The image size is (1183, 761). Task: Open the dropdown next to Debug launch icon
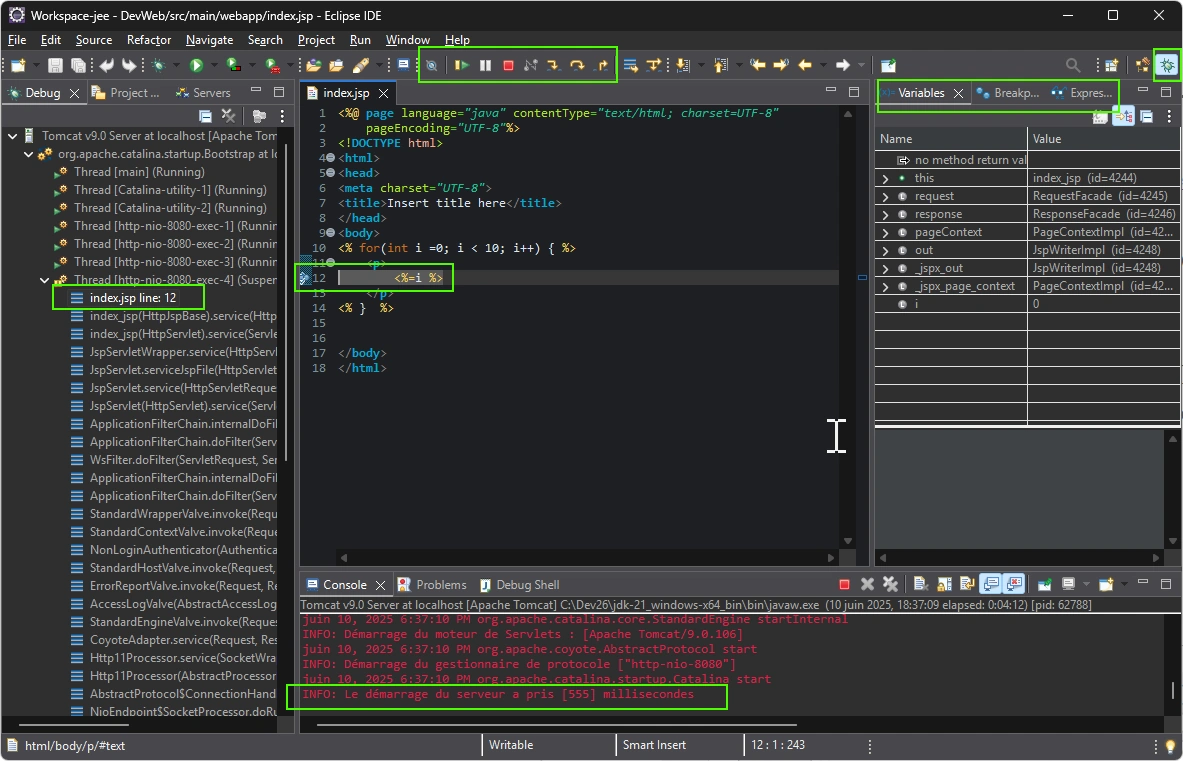point(176,66)
